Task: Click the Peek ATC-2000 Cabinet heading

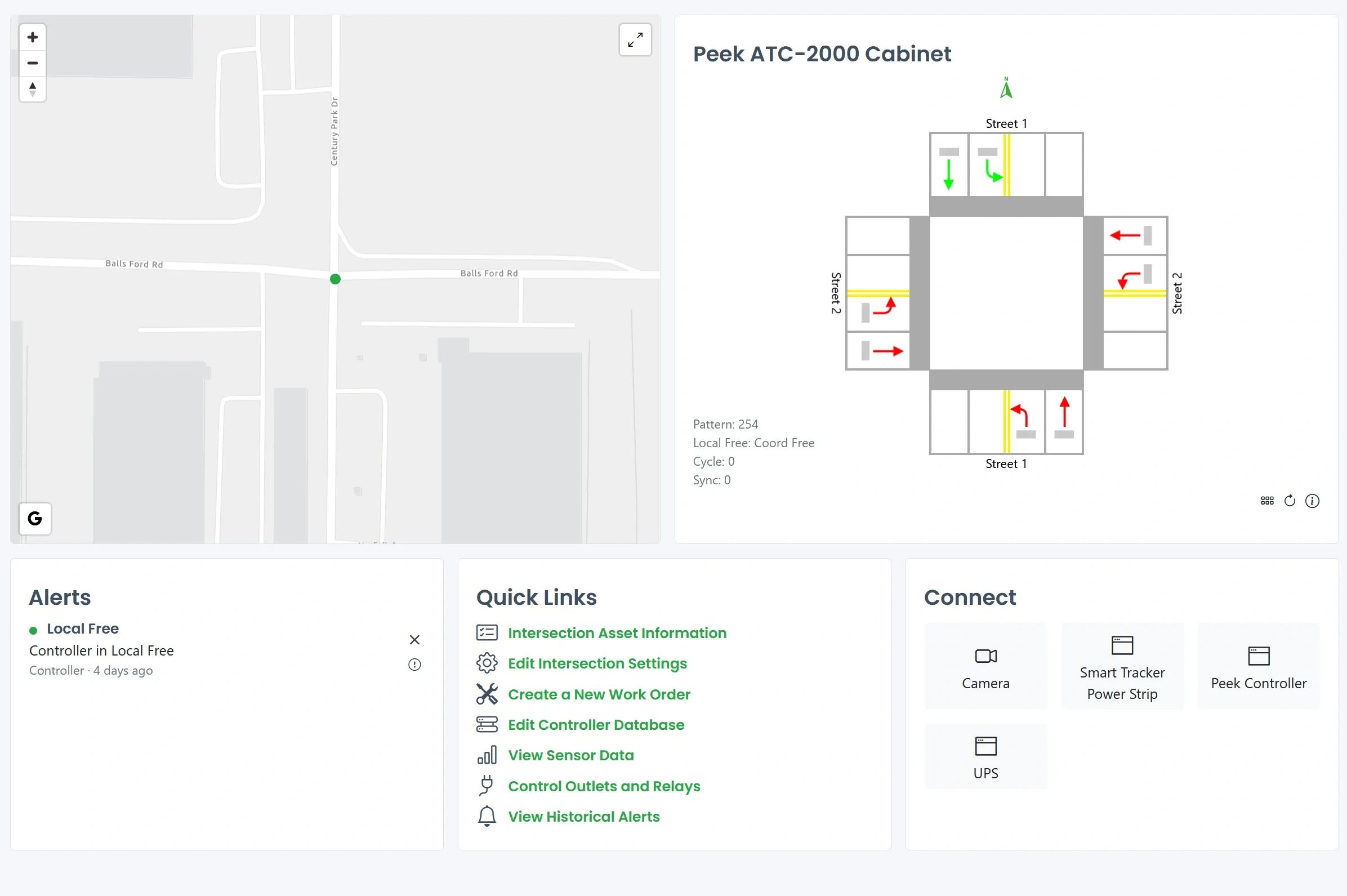Action: 822,54
